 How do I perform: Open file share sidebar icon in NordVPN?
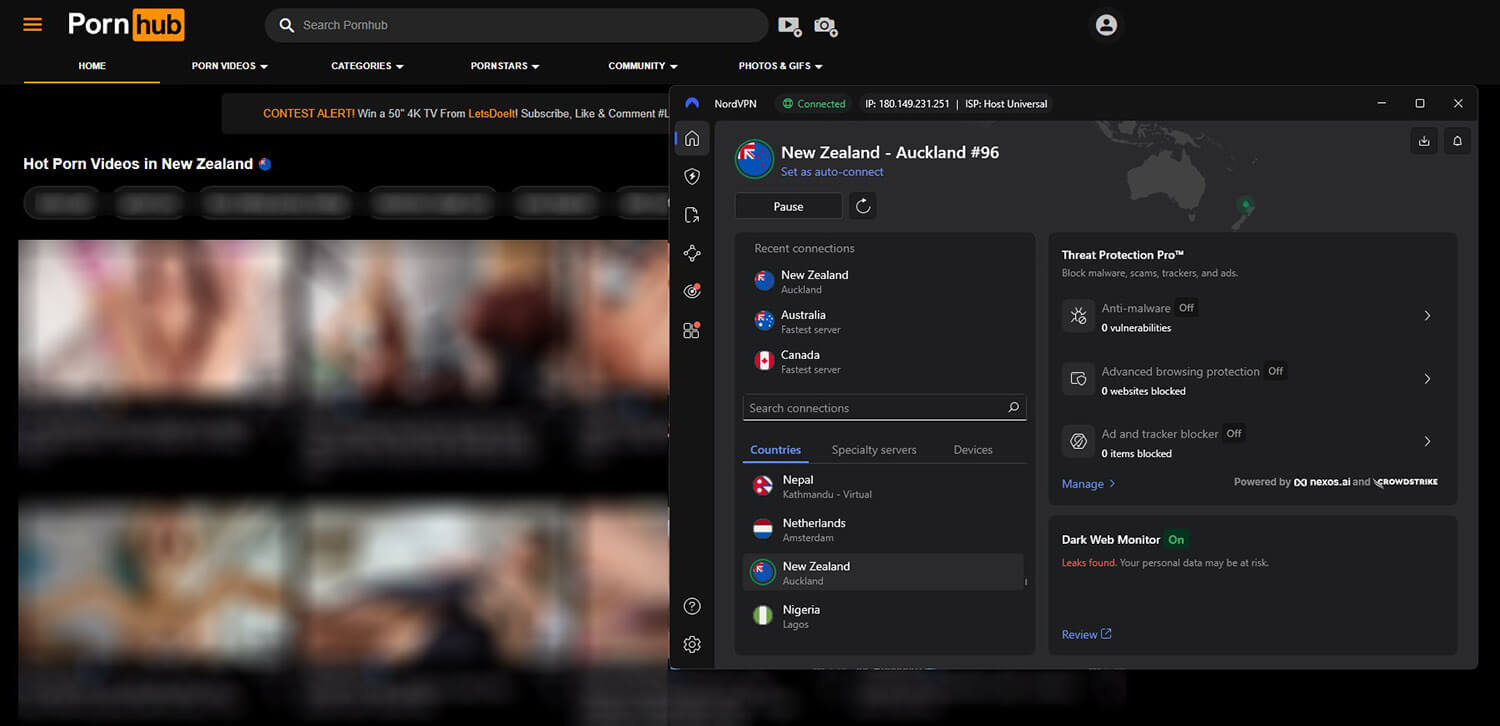[692, 215]
